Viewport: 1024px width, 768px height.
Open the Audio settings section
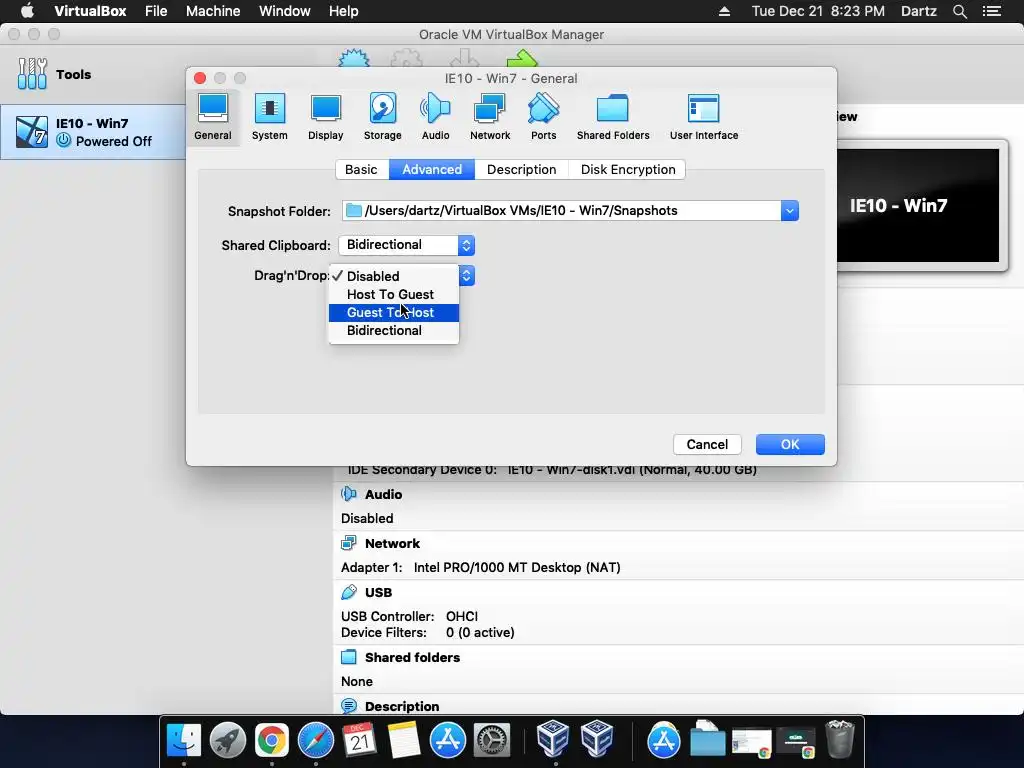436,118
